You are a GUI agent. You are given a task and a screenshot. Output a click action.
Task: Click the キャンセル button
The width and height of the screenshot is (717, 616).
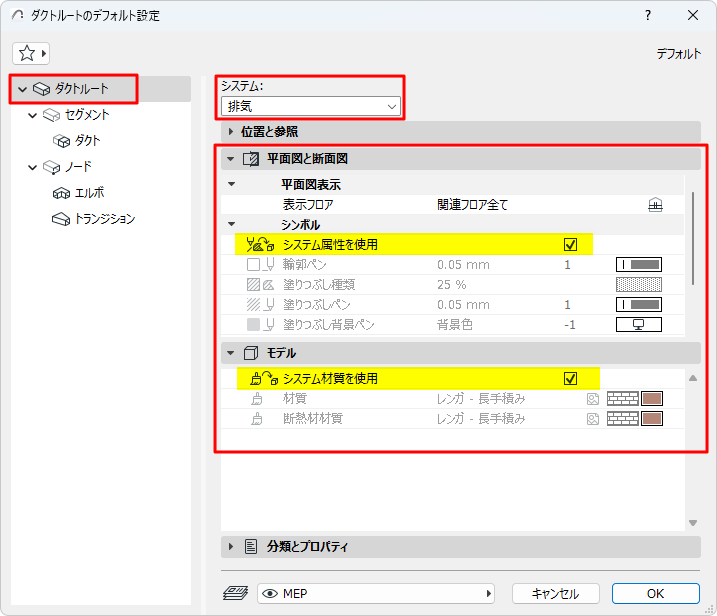click(x=555, y=594)
